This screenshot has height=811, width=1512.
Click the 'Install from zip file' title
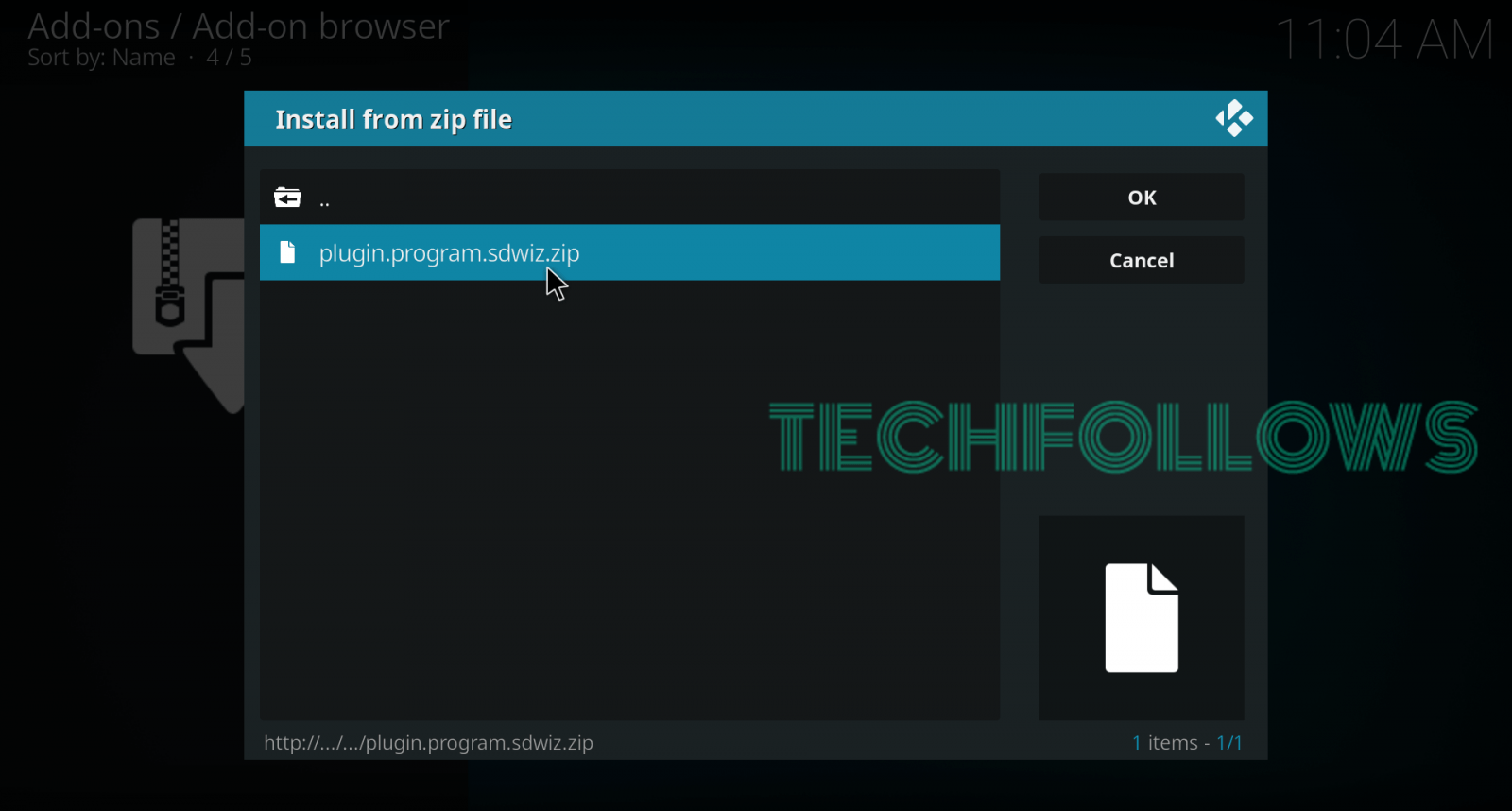coord(393,119)
